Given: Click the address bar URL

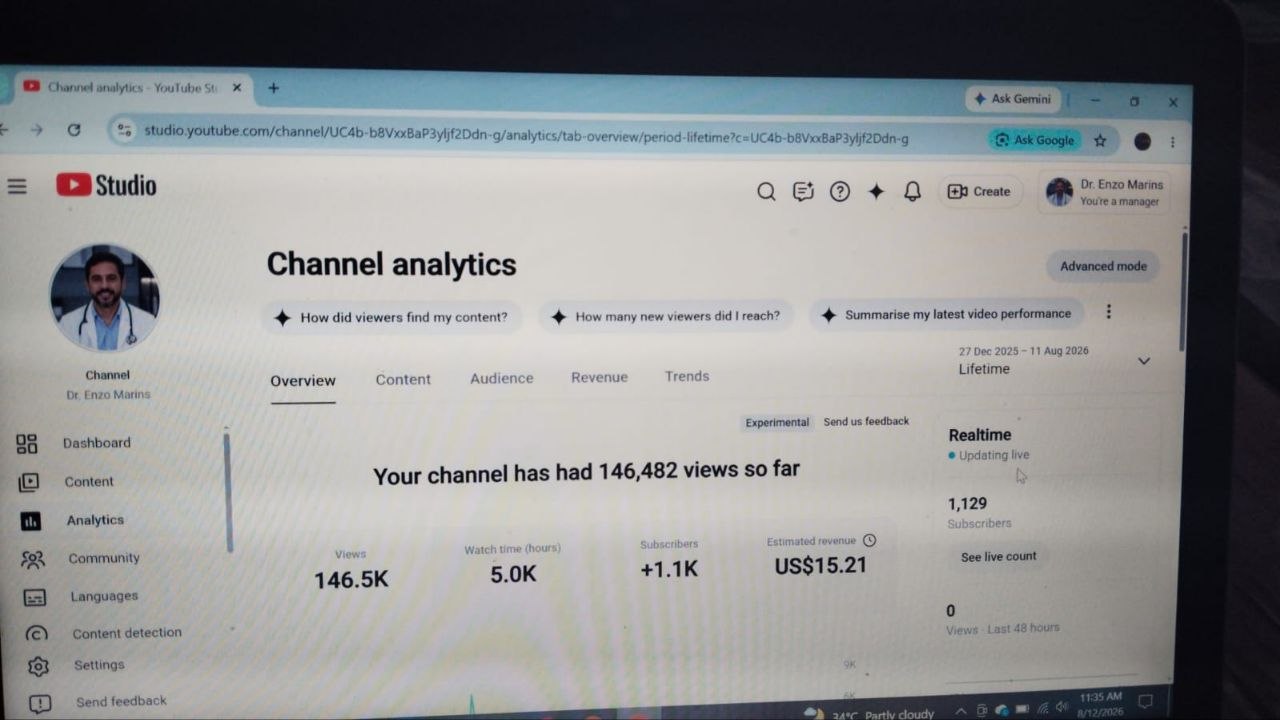Looking at the screenshot, I should pyautogui.click(x=526, y=133).
